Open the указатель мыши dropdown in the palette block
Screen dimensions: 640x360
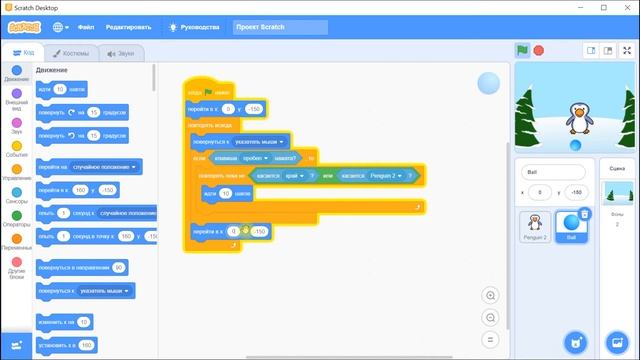pos(104,291)
